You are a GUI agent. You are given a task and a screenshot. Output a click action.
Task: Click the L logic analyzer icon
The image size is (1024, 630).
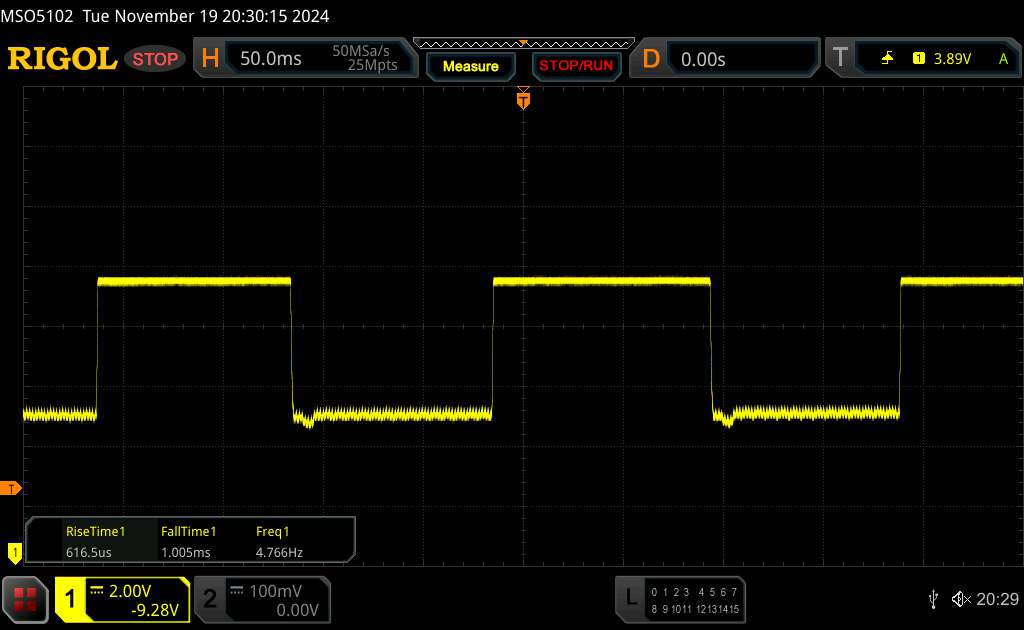pyautogui.click(x=631, y=598)
